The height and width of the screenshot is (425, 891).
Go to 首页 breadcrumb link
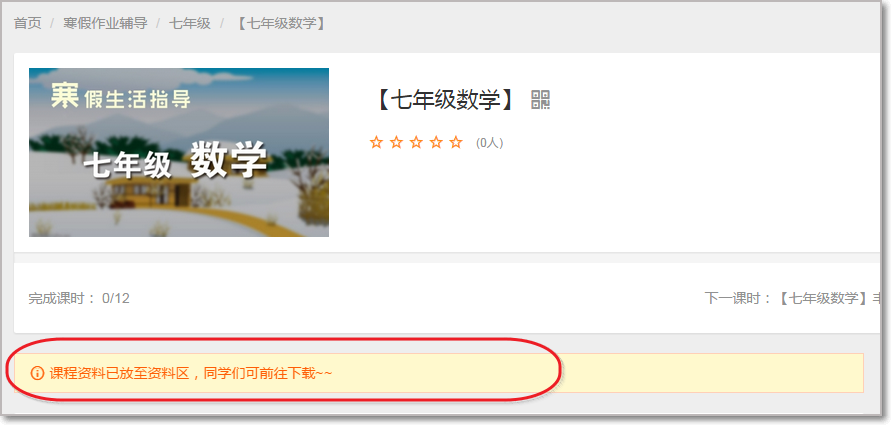tap(28, 23)
